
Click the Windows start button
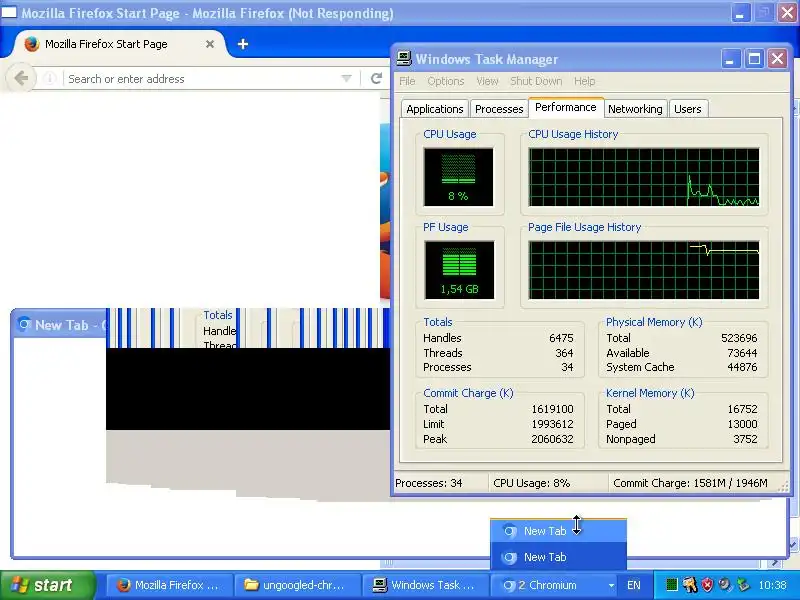[x=47, y=585]
